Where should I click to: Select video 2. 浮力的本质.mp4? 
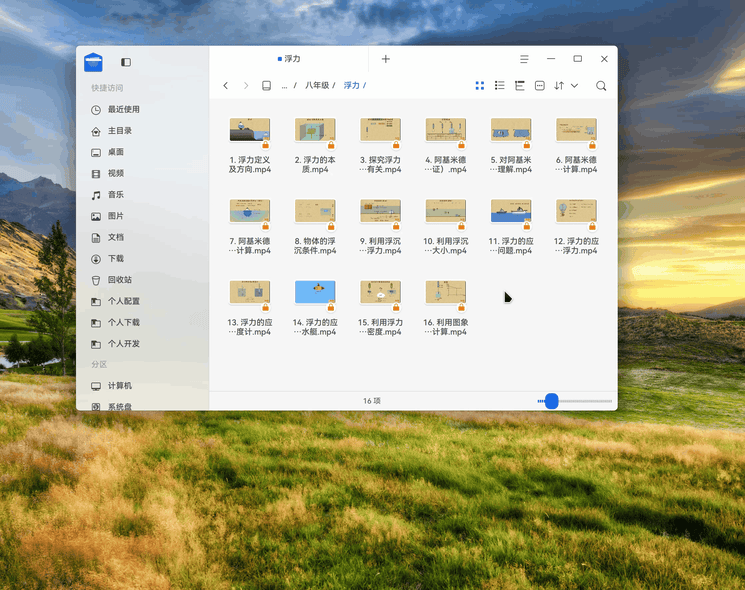(x=315, y=145)
